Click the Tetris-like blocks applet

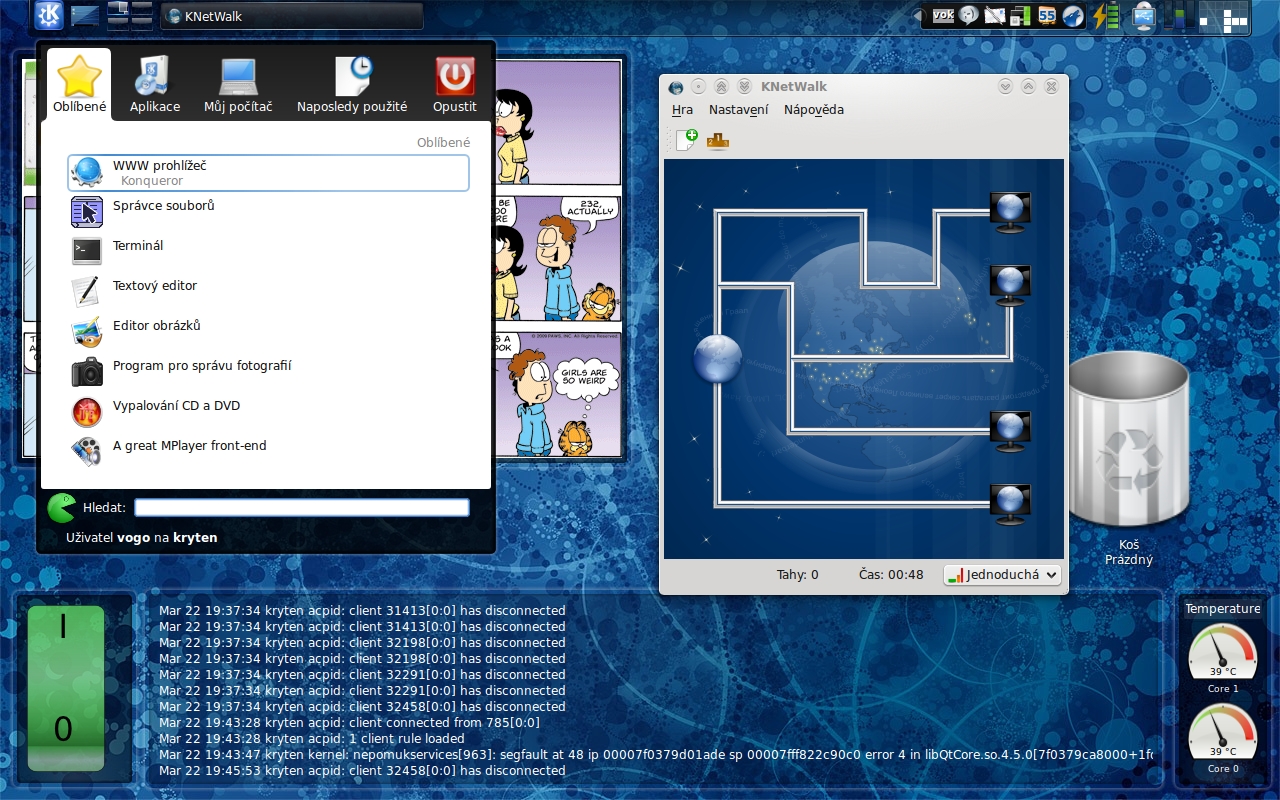[x=1225, y=15]
